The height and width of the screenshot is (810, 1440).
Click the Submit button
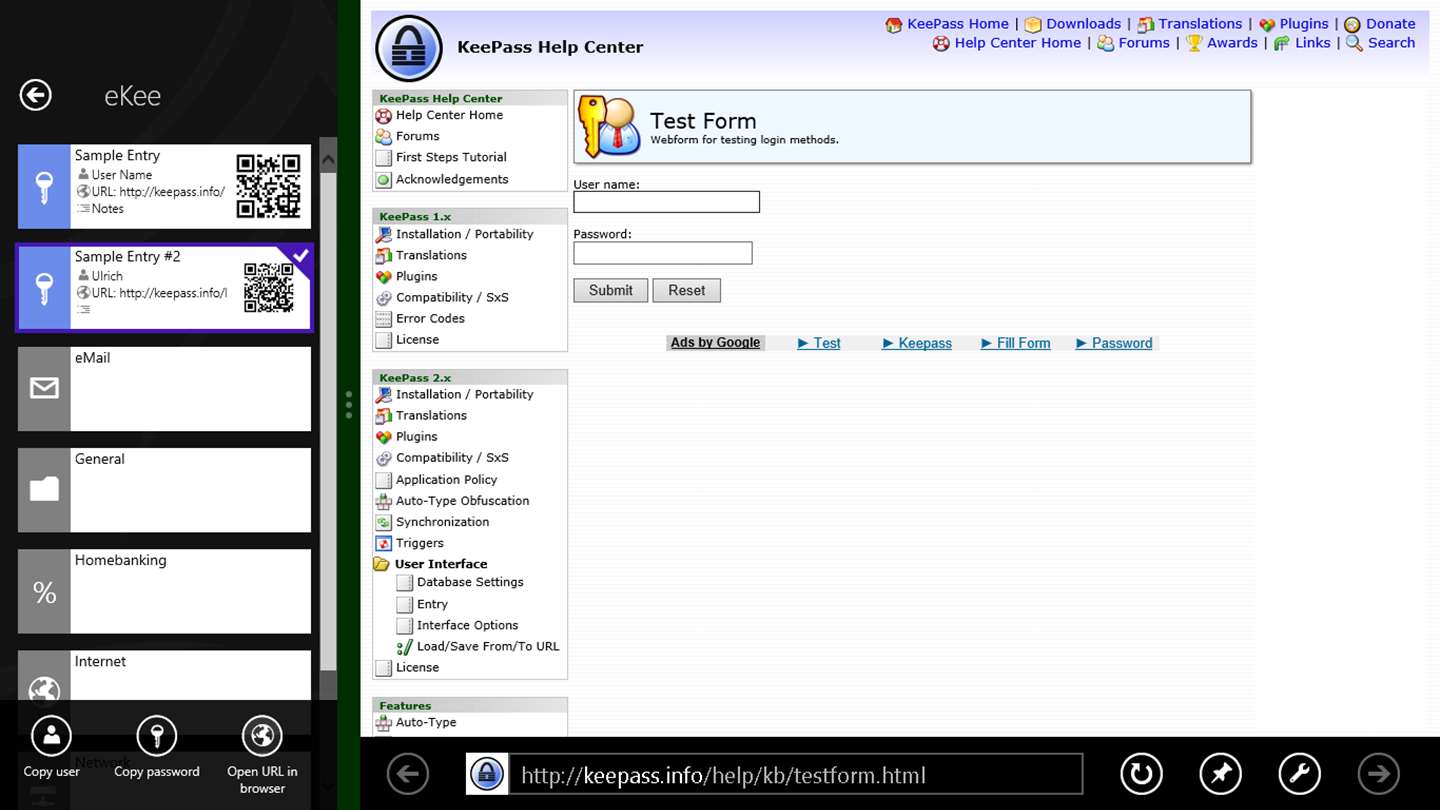pyautogui.click(x=610, y=290)
